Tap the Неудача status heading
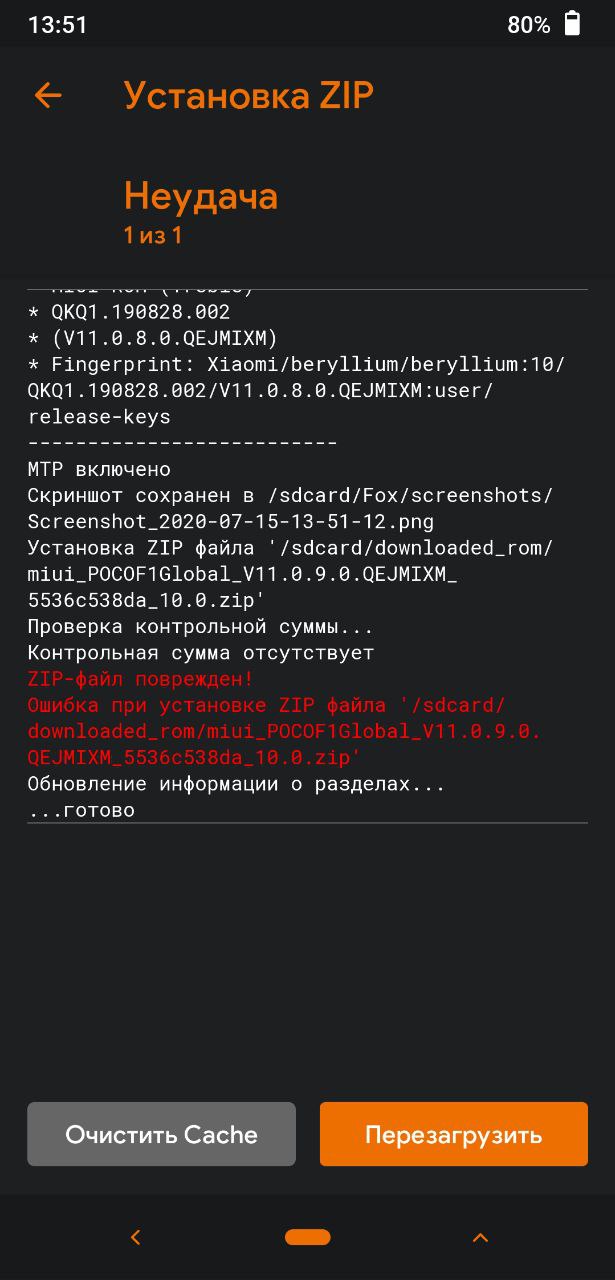The width and height of the screenshot is (615, 1280). [x=200, y=196]
